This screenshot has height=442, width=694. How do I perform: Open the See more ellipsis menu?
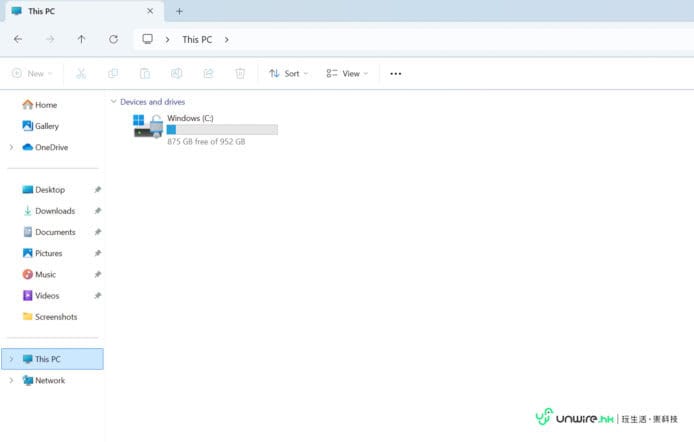coord(395,73)
